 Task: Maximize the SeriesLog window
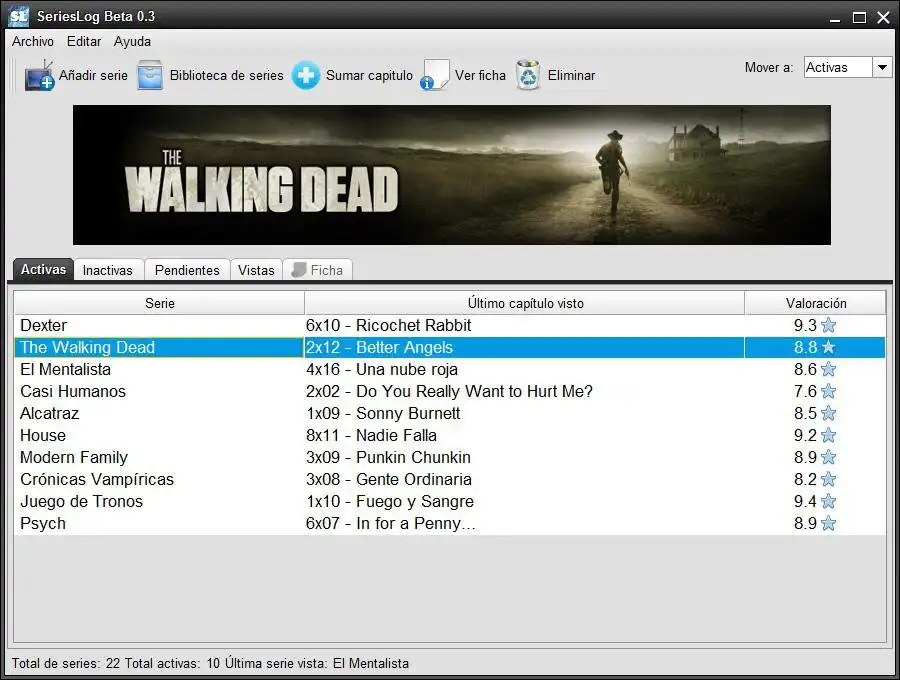(859, 17)
